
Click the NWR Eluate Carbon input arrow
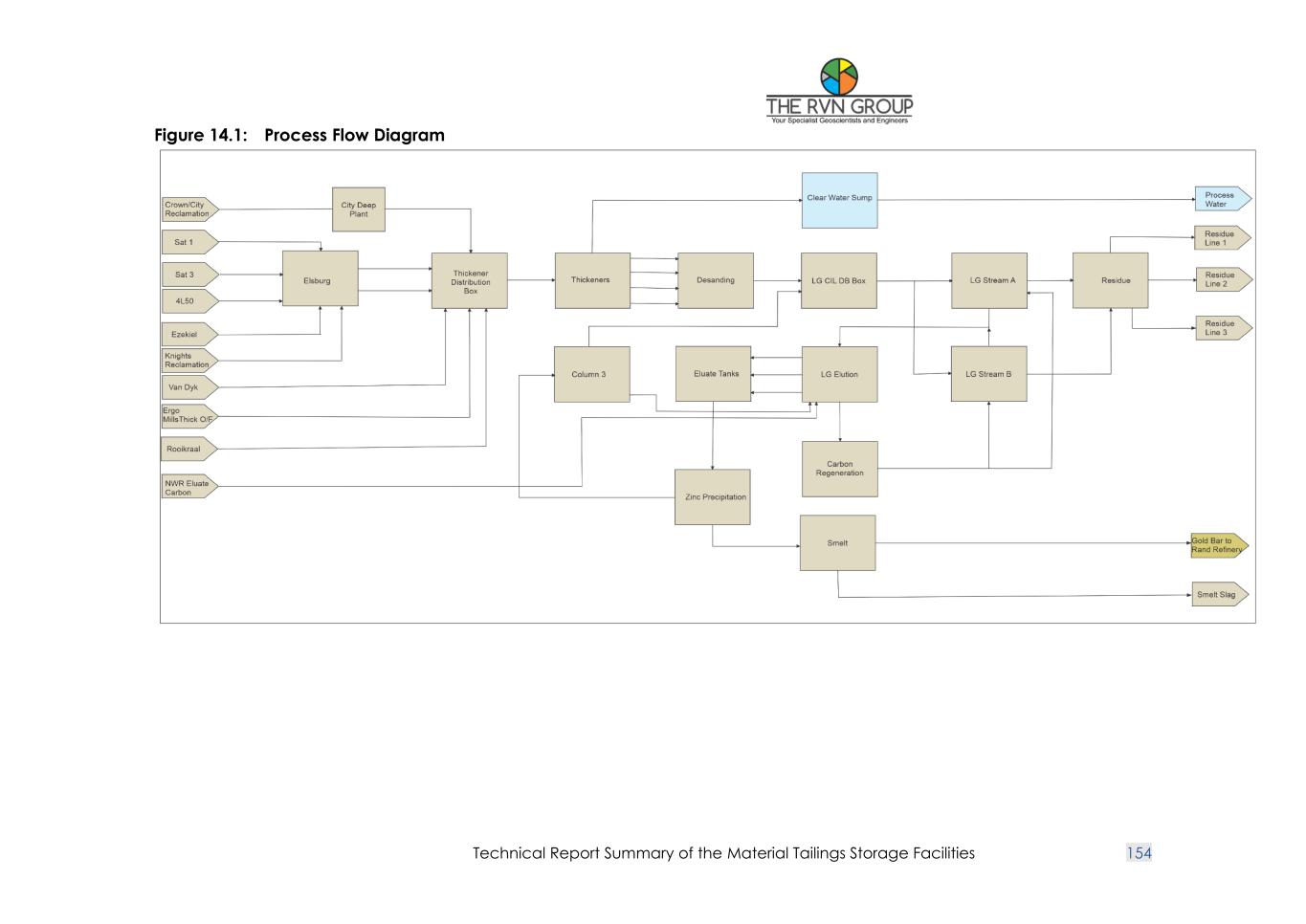pyautogui.click(x=188, y=488)
